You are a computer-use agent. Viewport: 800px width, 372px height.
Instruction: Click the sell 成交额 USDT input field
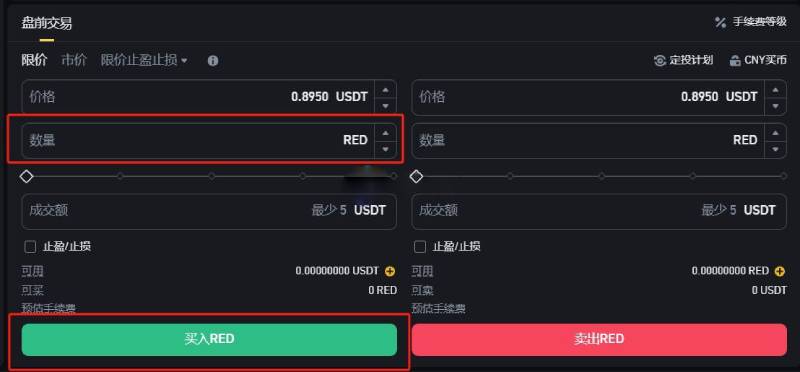point(599,211)
